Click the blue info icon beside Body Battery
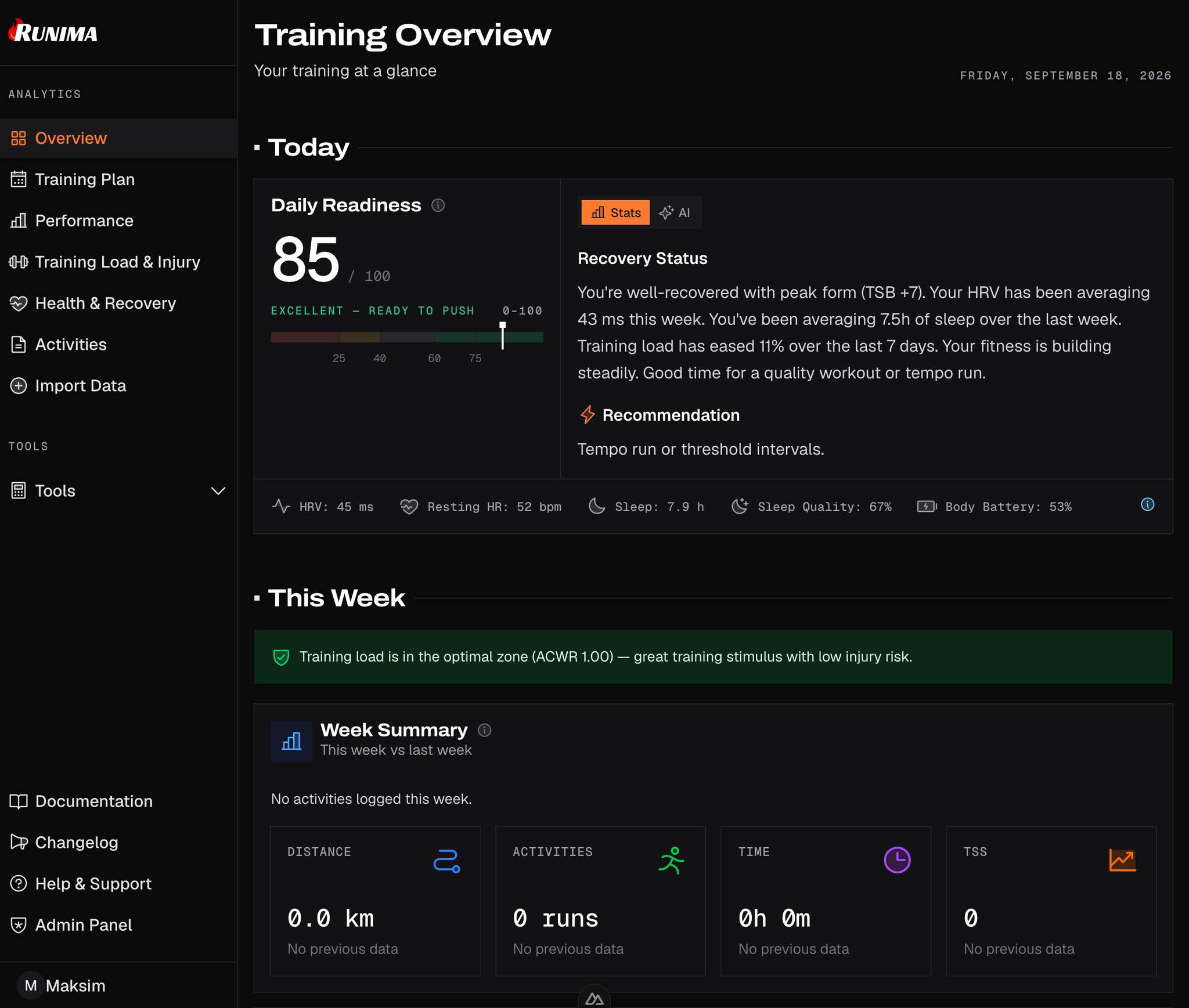This screenshot has width=1189, height=1008. pos(1147,504)
